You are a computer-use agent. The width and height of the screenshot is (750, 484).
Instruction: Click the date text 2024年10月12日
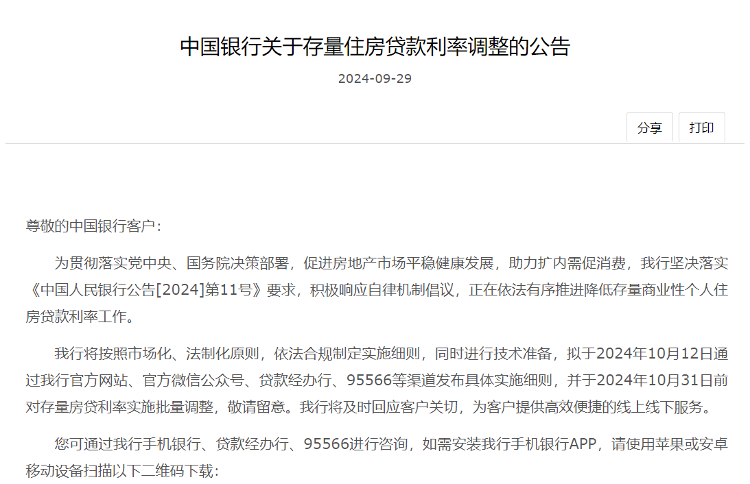tap(655, 353)
